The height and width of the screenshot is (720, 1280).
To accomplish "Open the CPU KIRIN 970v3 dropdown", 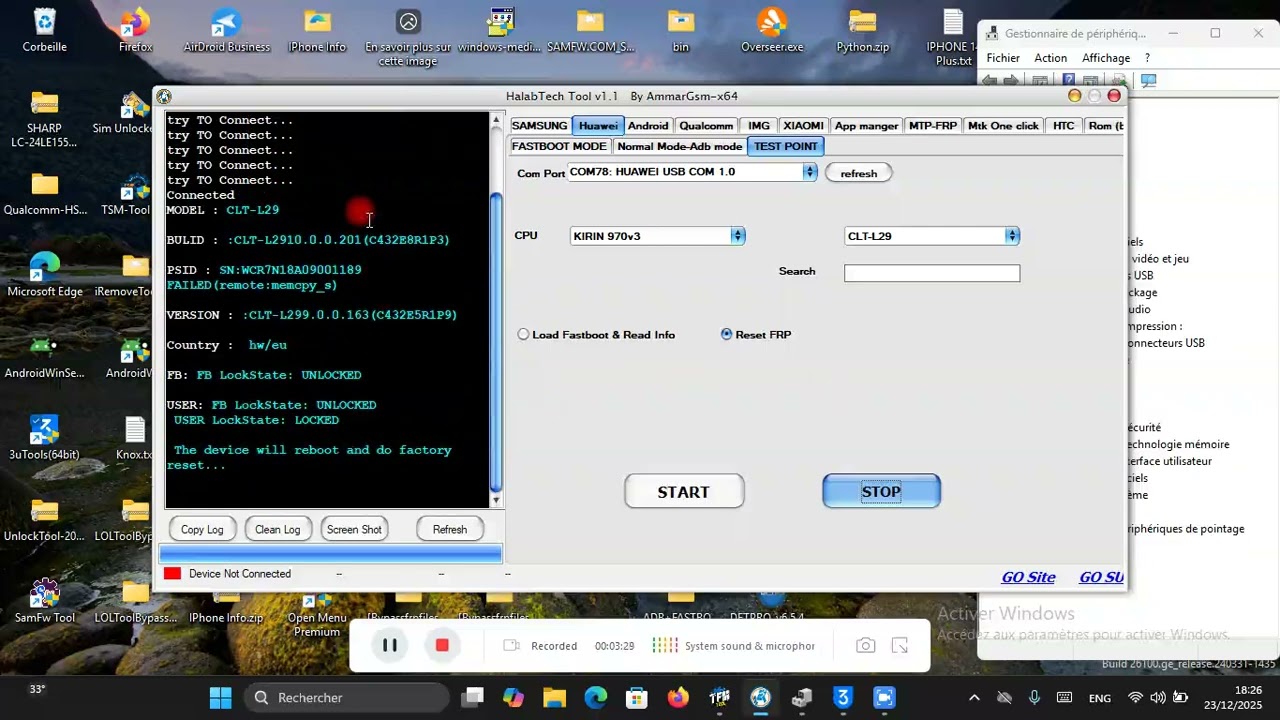I will (737, 236).
